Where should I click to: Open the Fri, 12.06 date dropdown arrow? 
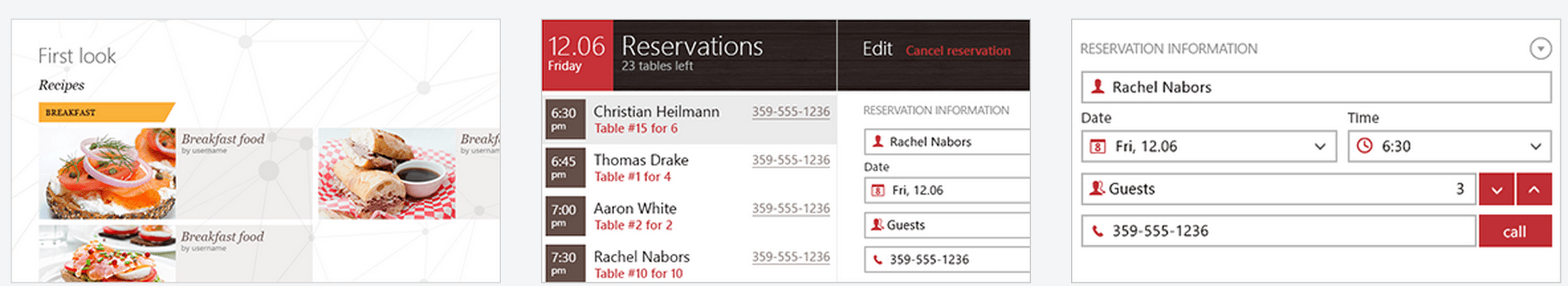pyautogui.click(x=1319, y=146)
